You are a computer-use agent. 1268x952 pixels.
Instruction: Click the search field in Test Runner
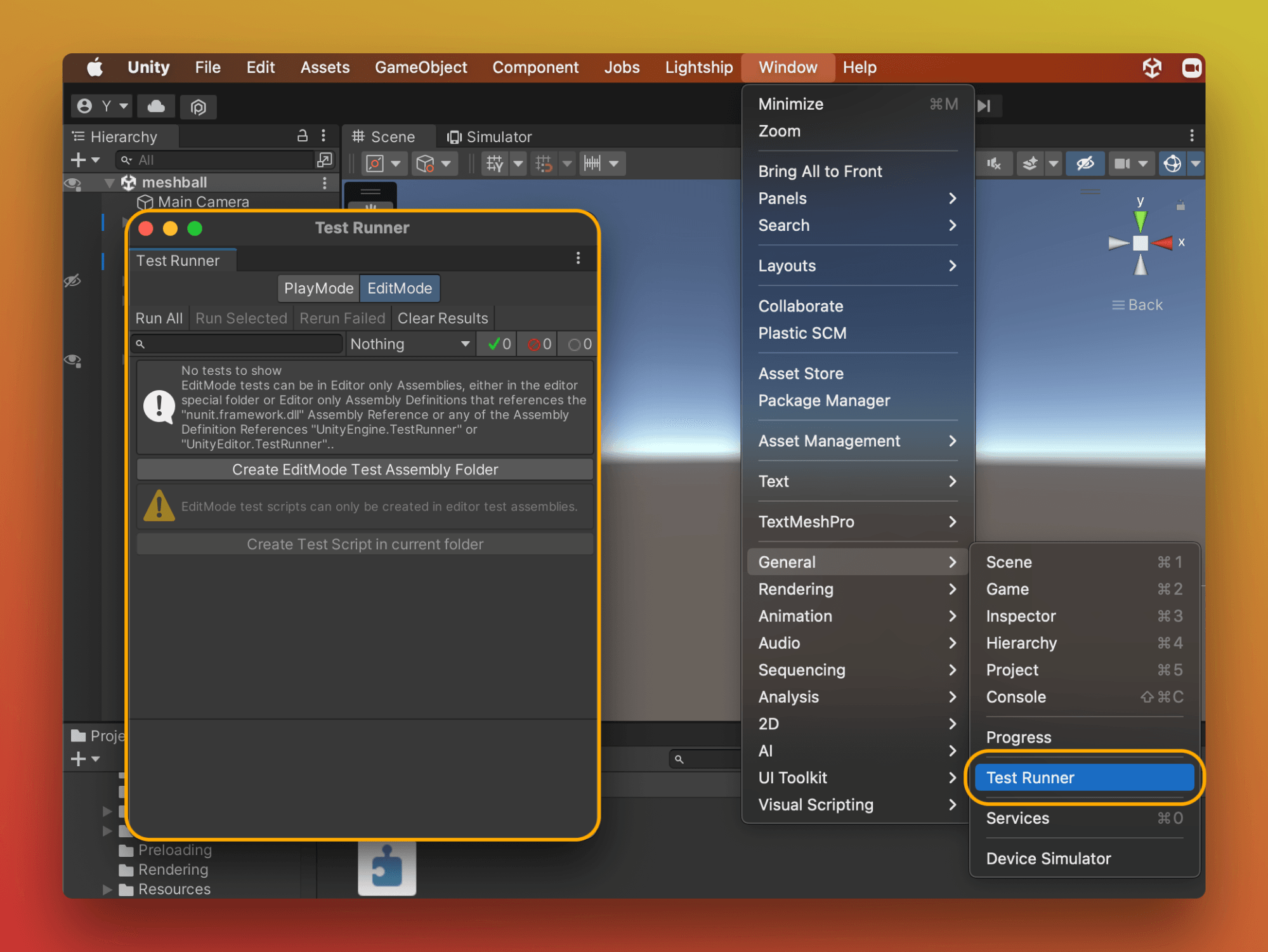coord(236,344)
